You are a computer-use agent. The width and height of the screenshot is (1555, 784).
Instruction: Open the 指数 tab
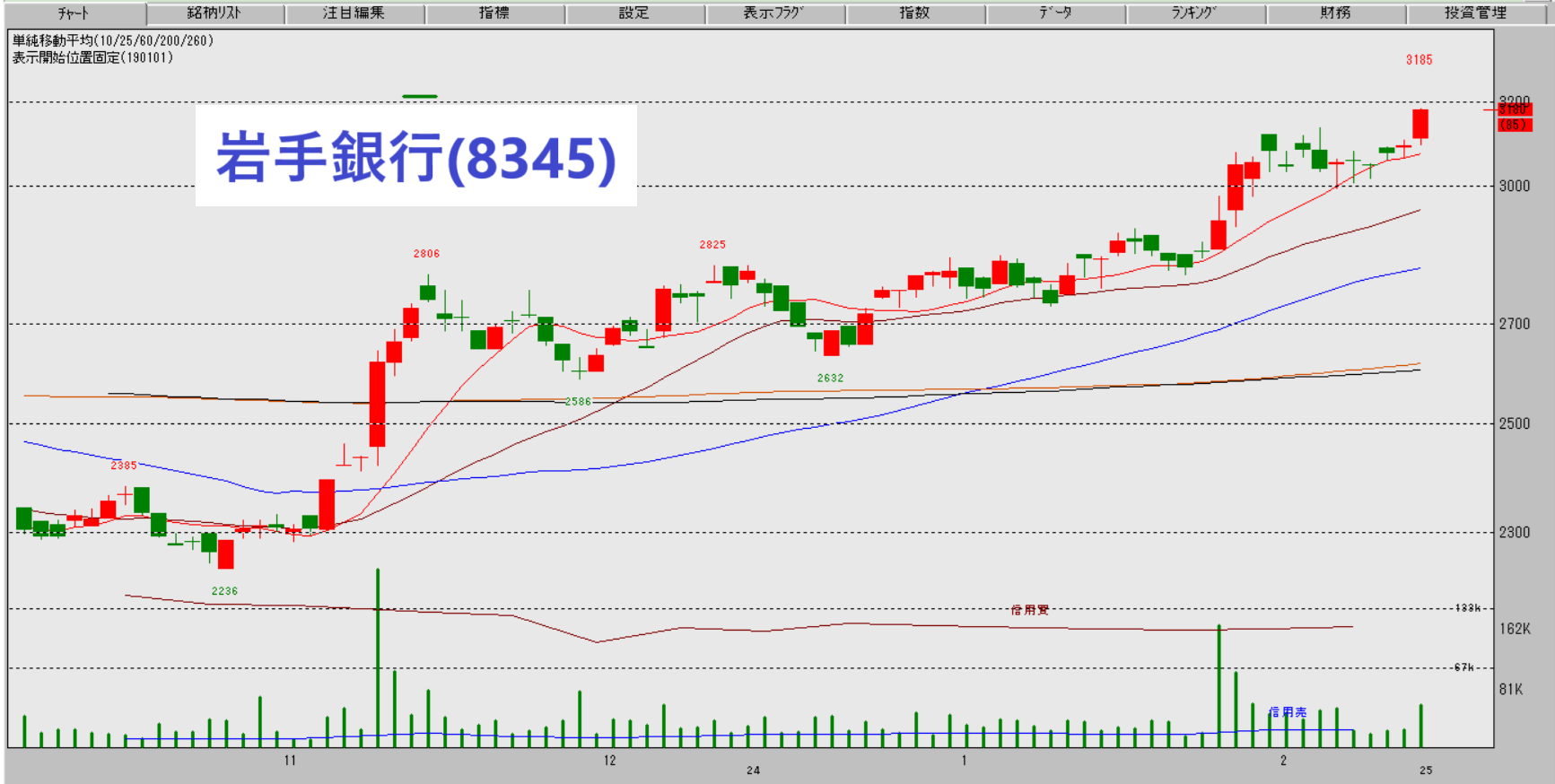[914, 13]
